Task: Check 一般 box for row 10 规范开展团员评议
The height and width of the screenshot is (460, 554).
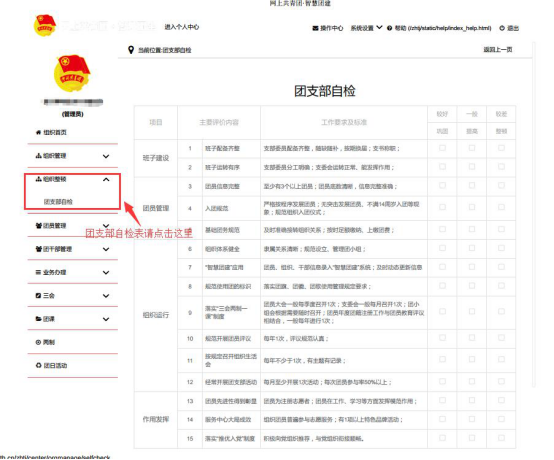Action: [x=472, y=338]
